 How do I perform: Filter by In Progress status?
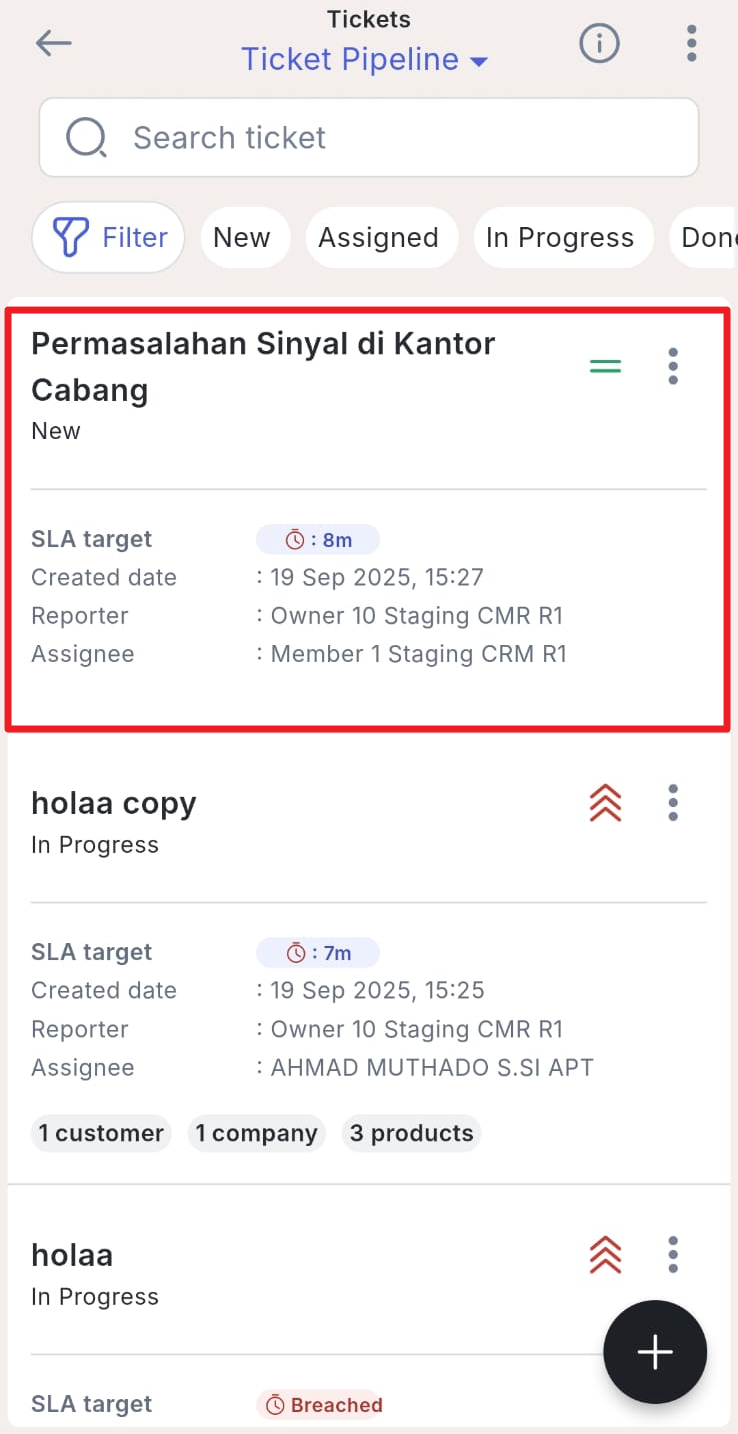[560, 238]
